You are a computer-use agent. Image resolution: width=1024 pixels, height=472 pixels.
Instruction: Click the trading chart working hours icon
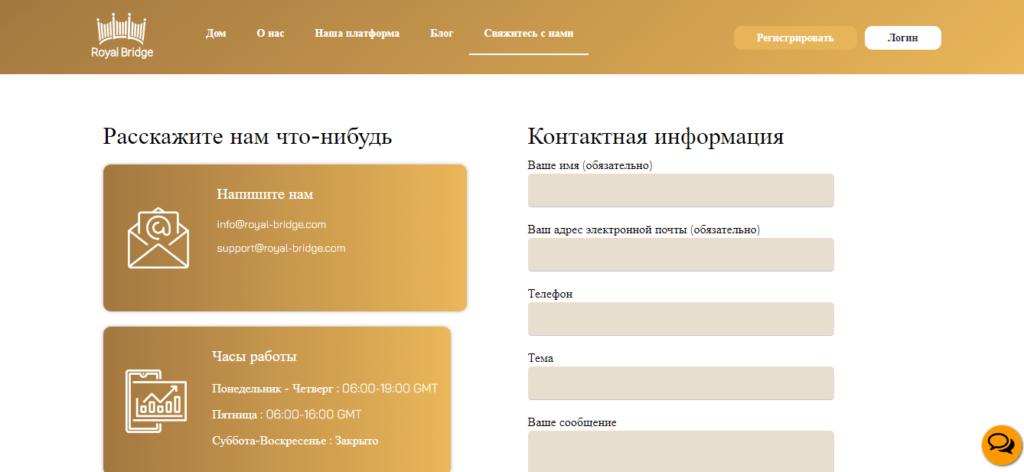156,401
